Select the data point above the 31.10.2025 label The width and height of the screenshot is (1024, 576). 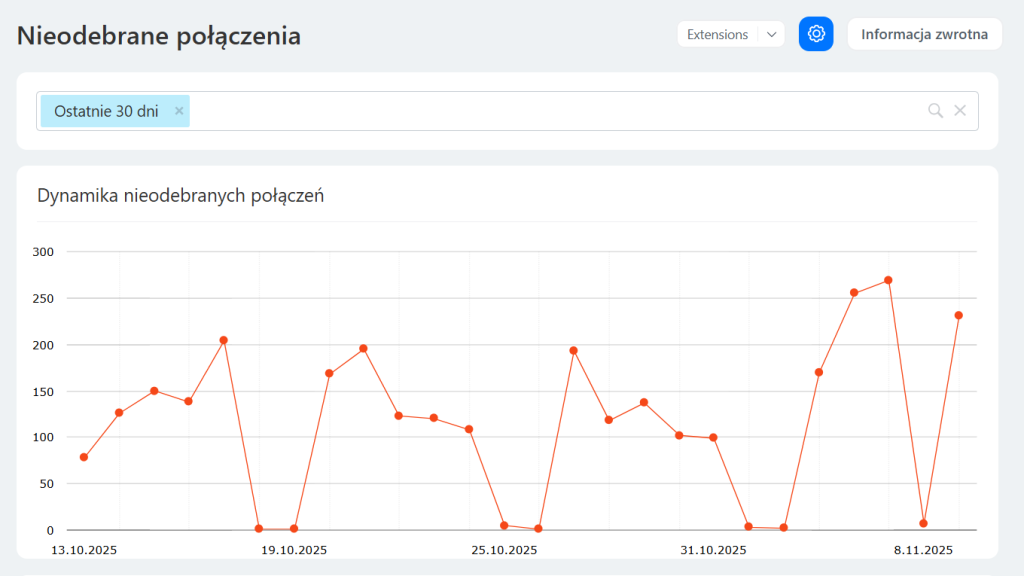click(713, 437)
